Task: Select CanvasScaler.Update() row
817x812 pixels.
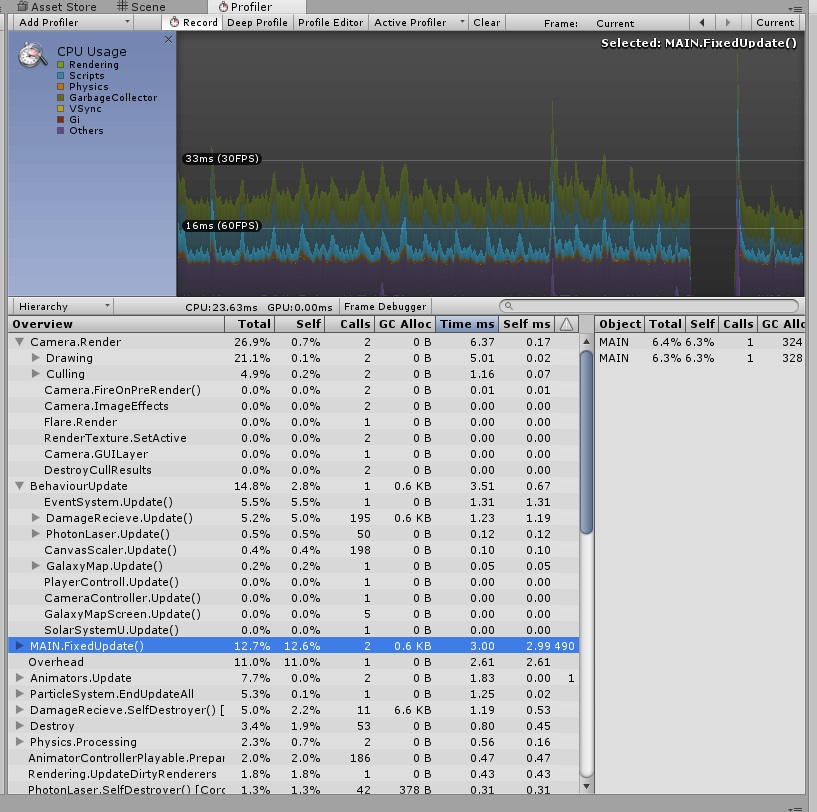Action: (x=293, y=550)
